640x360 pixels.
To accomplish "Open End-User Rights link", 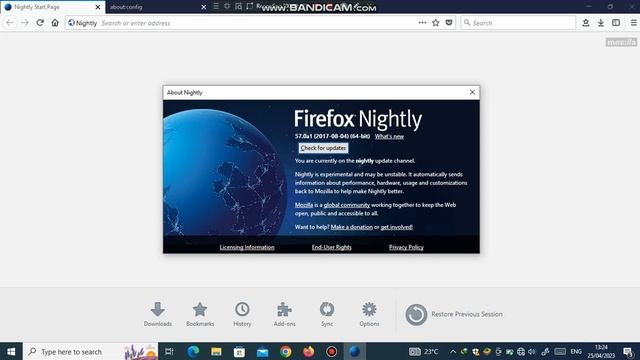I will coord(331,247).
